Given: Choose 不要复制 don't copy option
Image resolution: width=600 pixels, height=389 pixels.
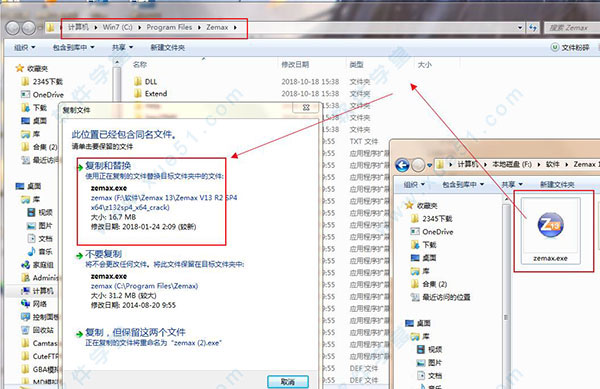Looking at the screenshot, I should pos(103,254).
